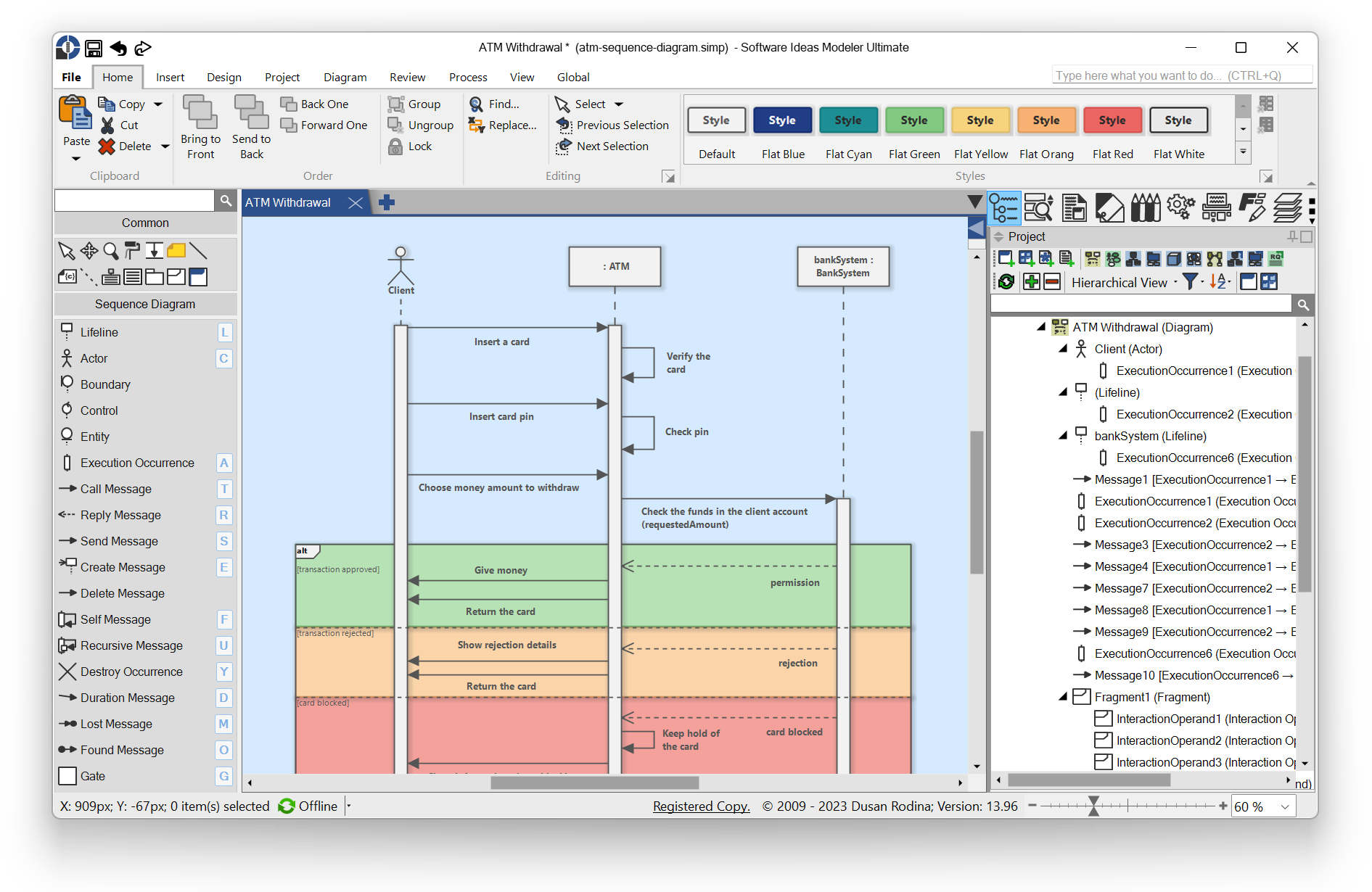
Task: Add a new diagram tab with plus
Action: pyautogui.click(x=387, y=203)
